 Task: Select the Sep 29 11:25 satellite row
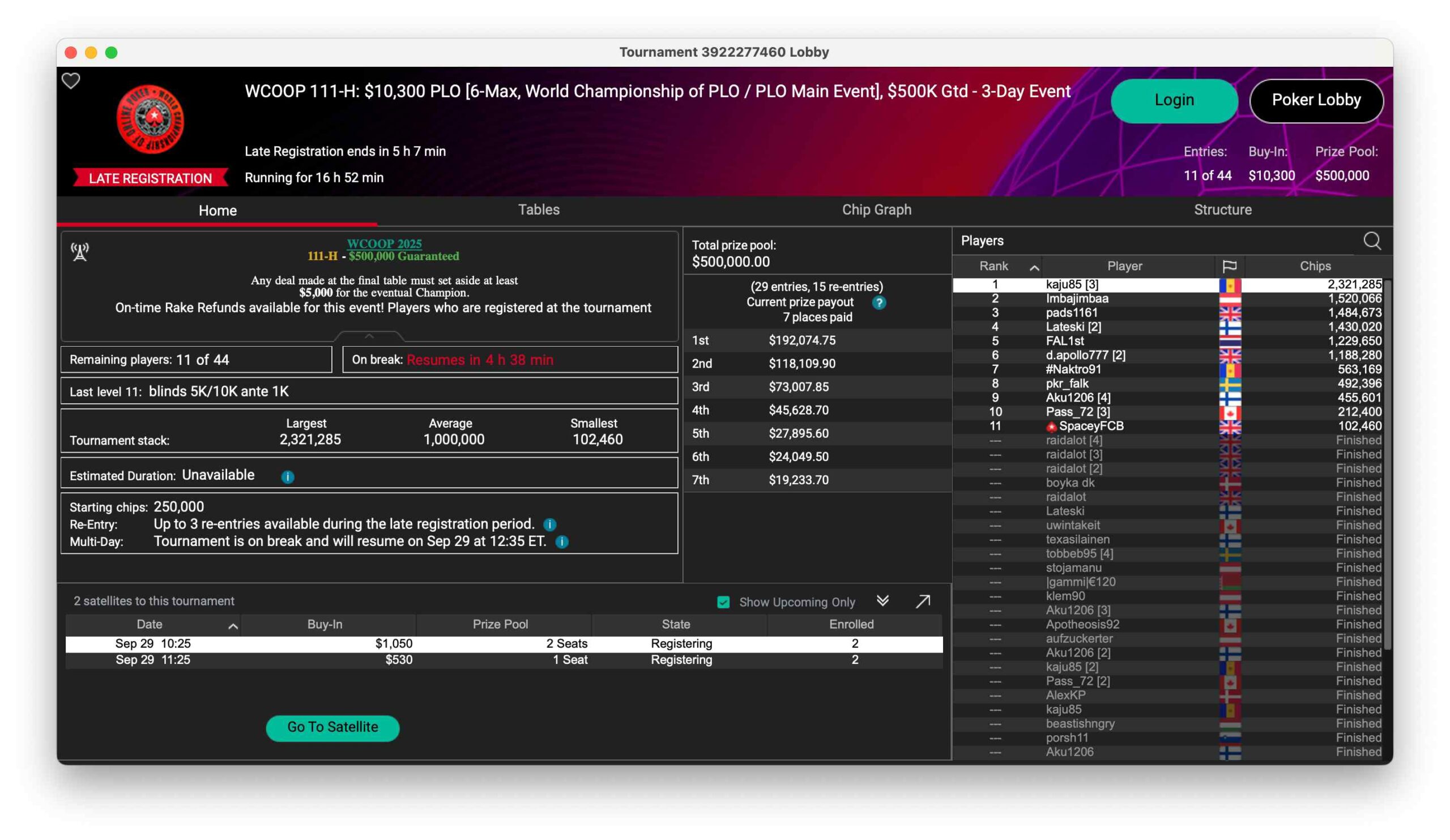click(504, 660)
